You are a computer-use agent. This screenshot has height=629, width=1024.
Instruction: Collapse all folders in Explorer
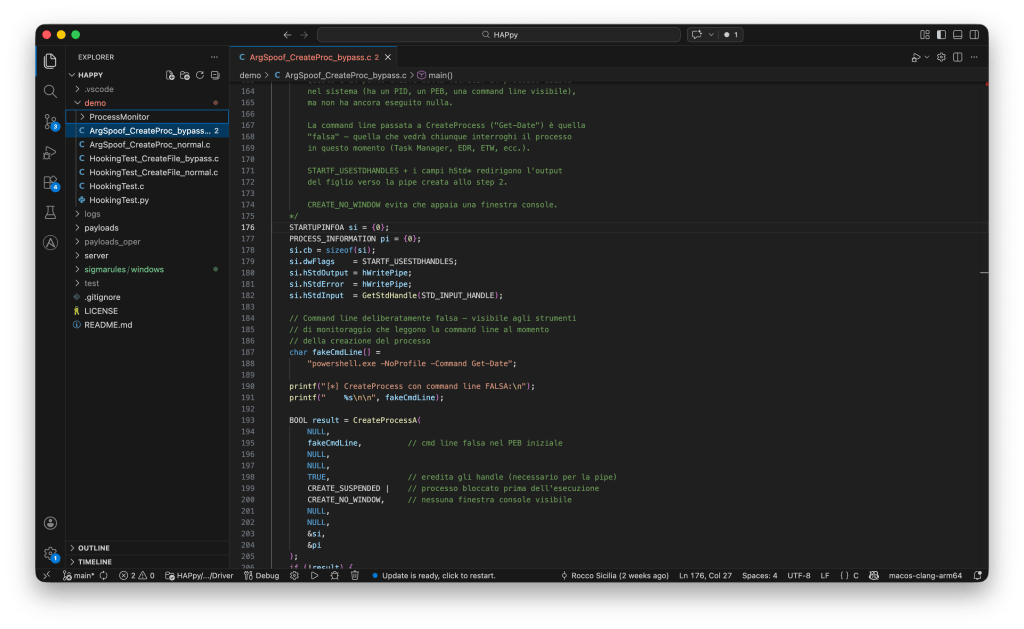pos(215,75)
